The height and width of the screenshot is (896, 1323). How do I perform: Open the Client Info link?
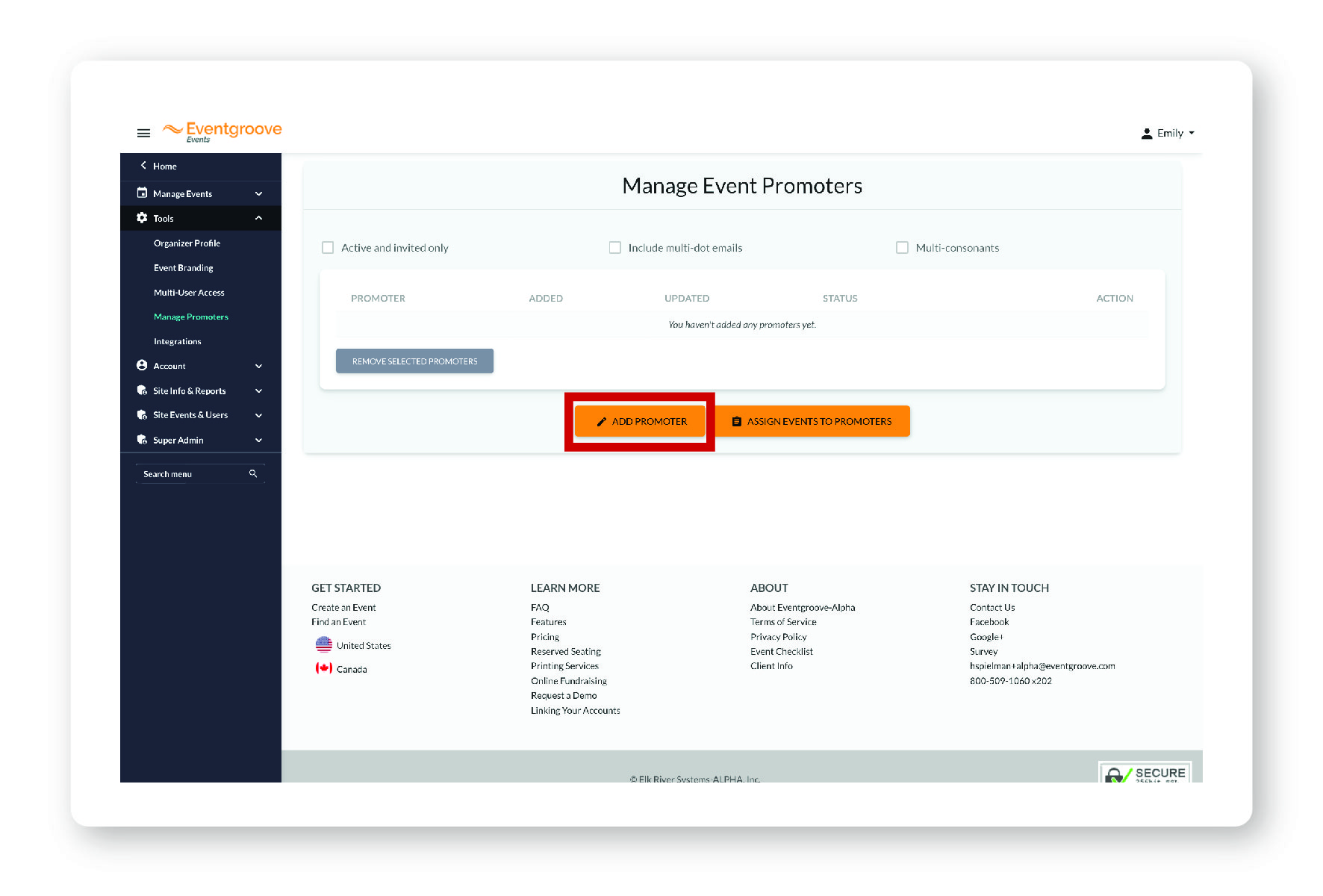pos(771,666)
